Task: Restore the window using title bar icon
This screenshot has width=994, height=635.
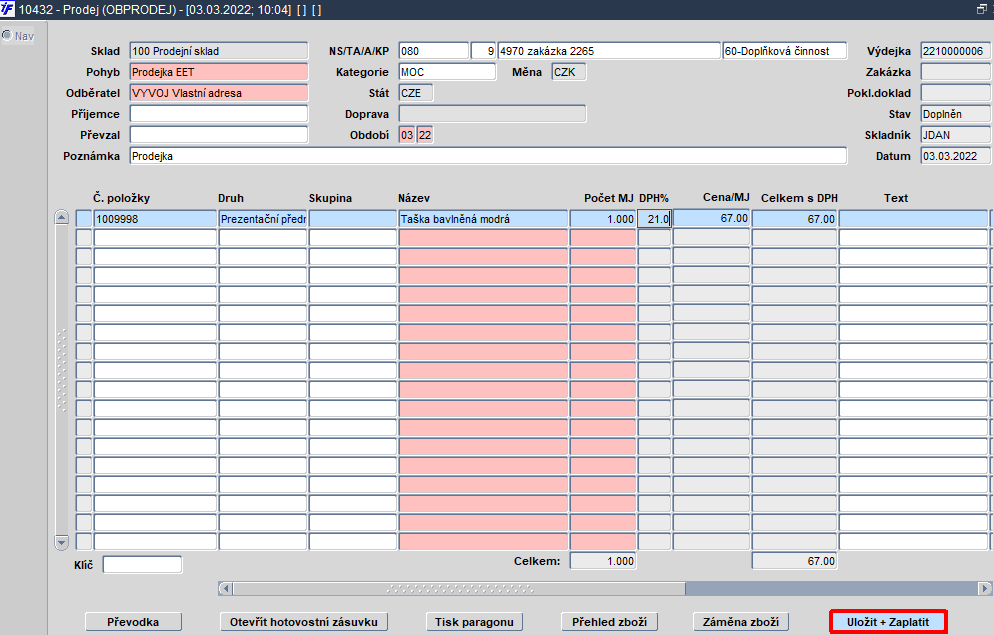Action: tap(982, 9)
